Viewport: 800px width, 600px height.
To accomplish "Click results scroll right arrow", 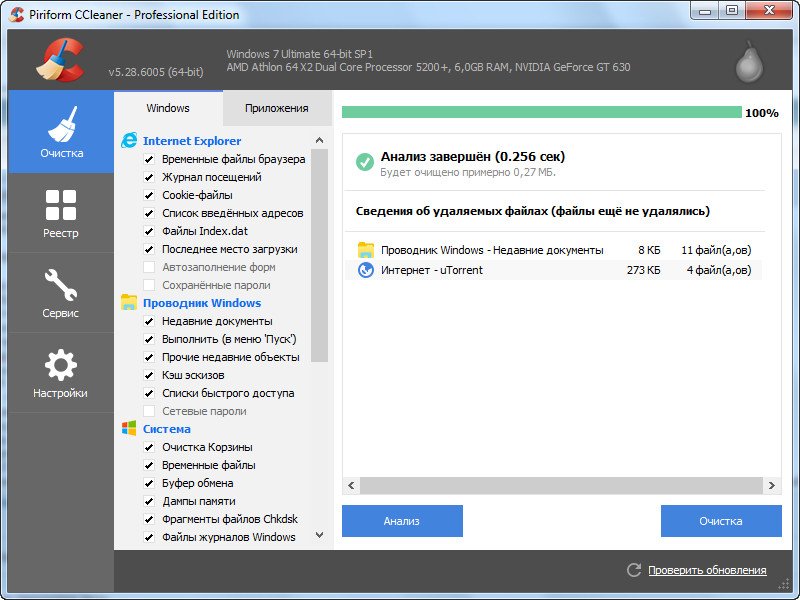I will (771, 485).
